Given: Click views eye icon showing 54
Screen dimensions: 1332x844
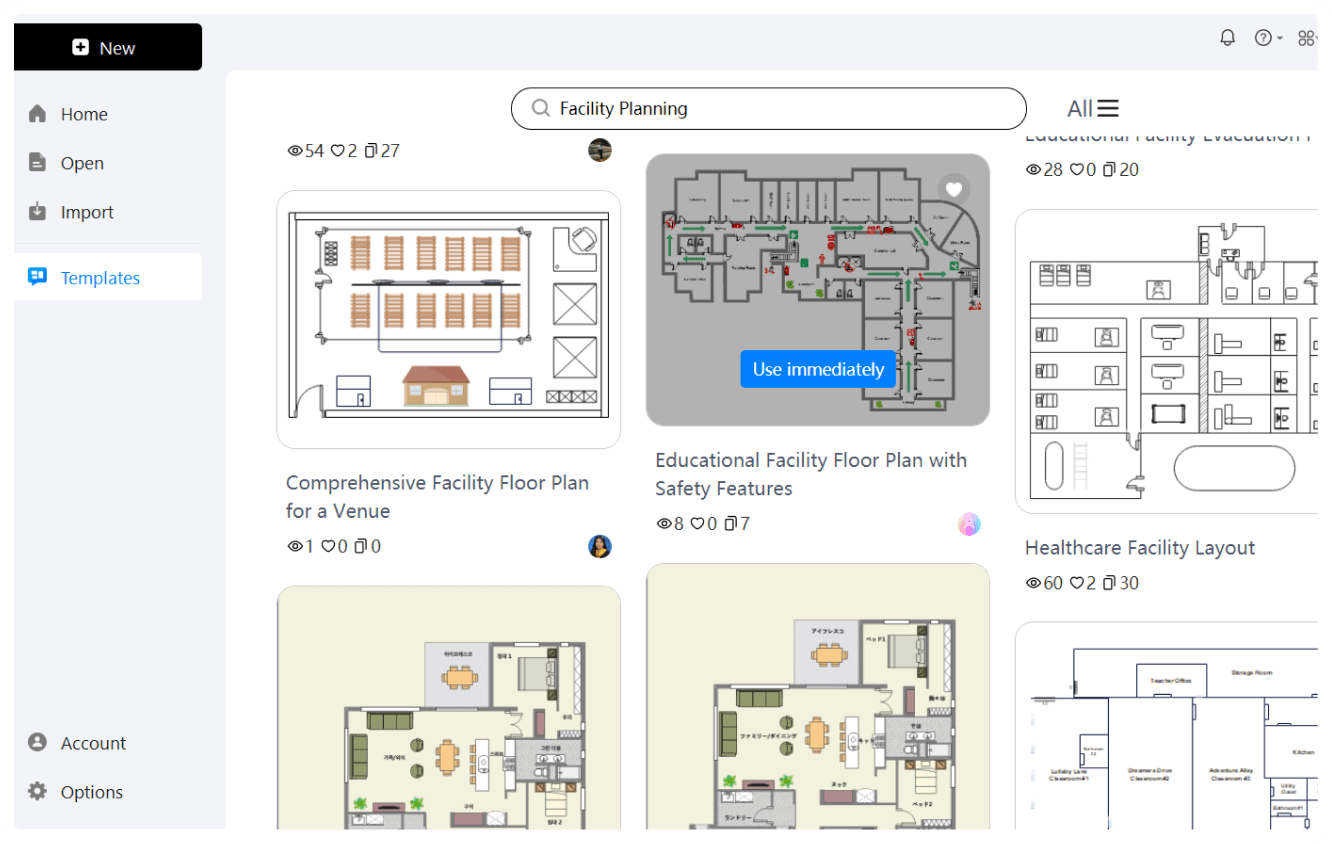Looking at the screenshot, I should click(x=295, y=151).
